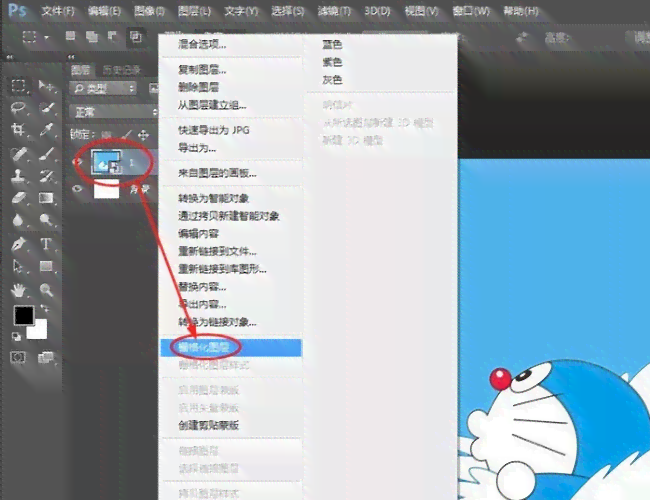Open the 图层(L) menu

tap(194, 11)
